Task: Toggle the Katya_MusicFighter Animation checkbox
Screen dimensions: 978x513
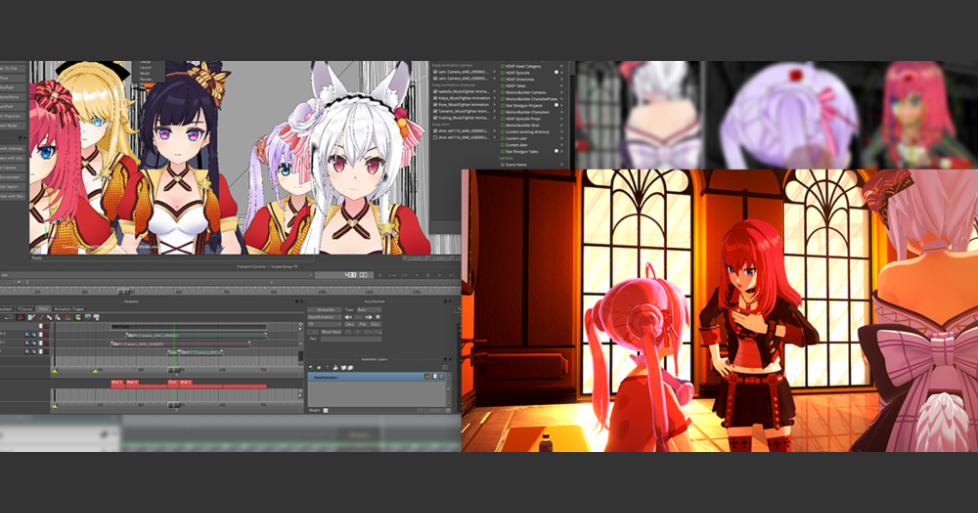Action: [435, 98]
